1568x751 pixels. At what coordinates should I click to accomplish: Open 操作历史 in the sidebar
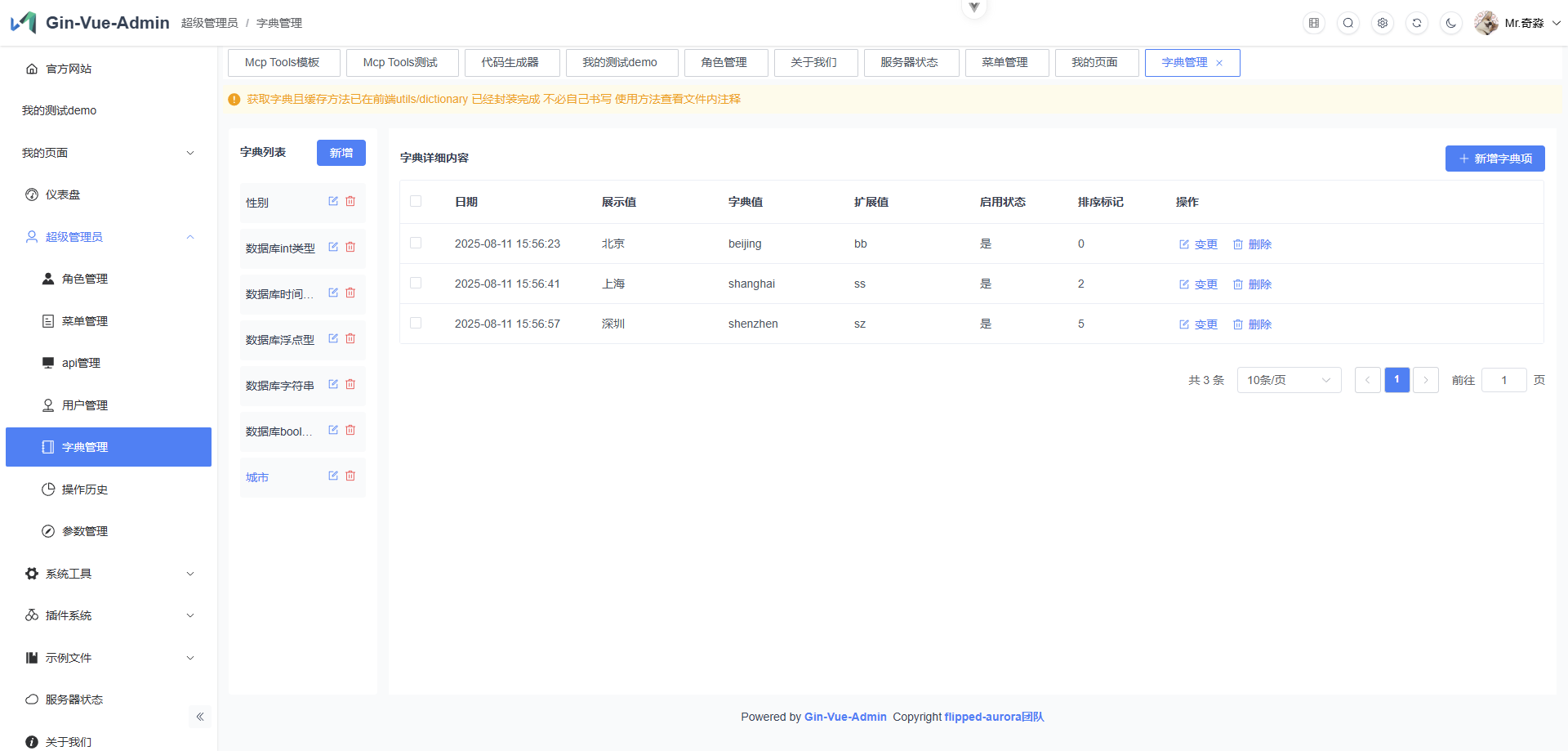(109, 489)
